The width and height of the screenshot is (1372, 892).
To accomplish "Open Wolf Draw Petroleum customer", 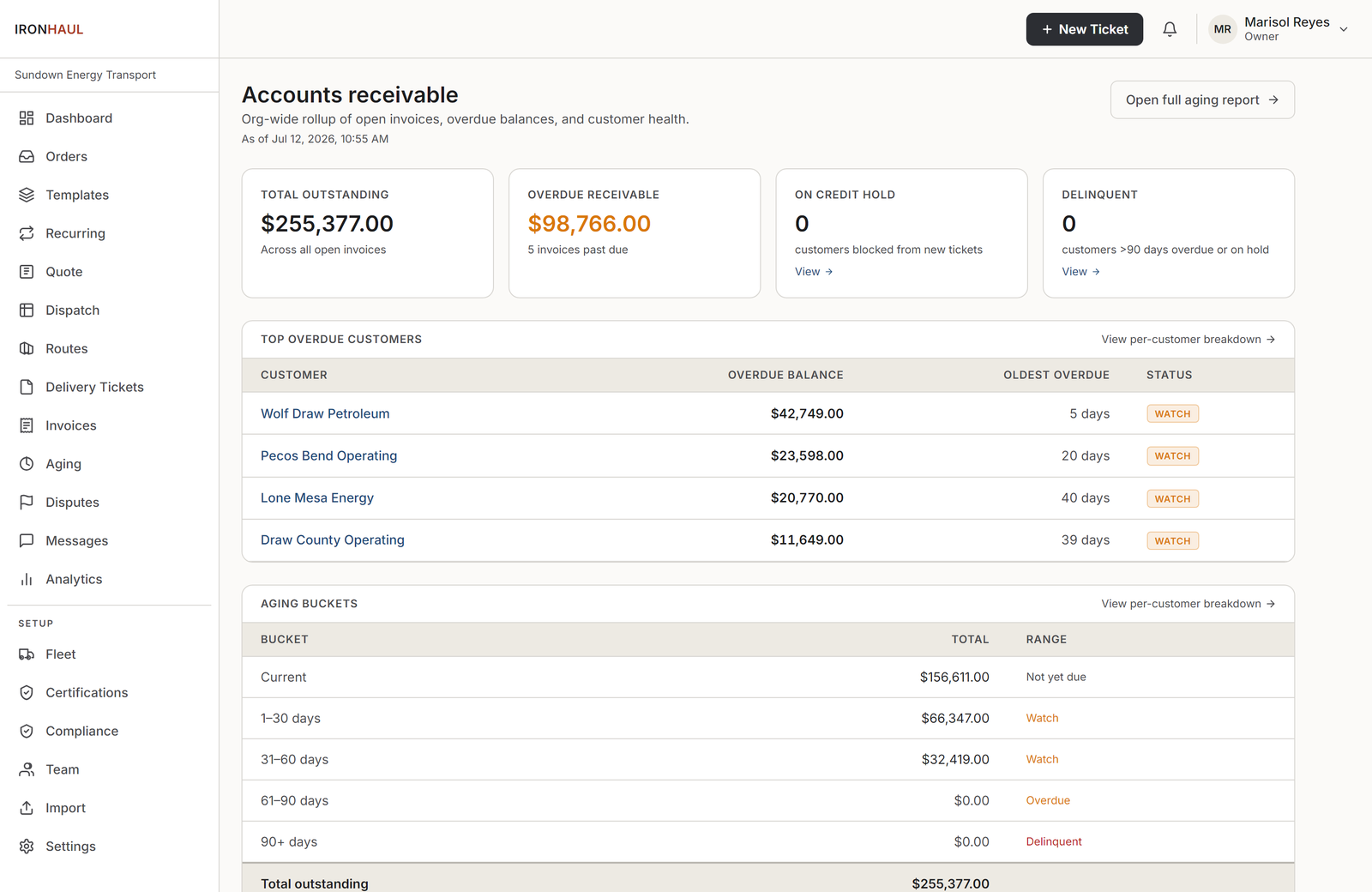I will [325, 413].
